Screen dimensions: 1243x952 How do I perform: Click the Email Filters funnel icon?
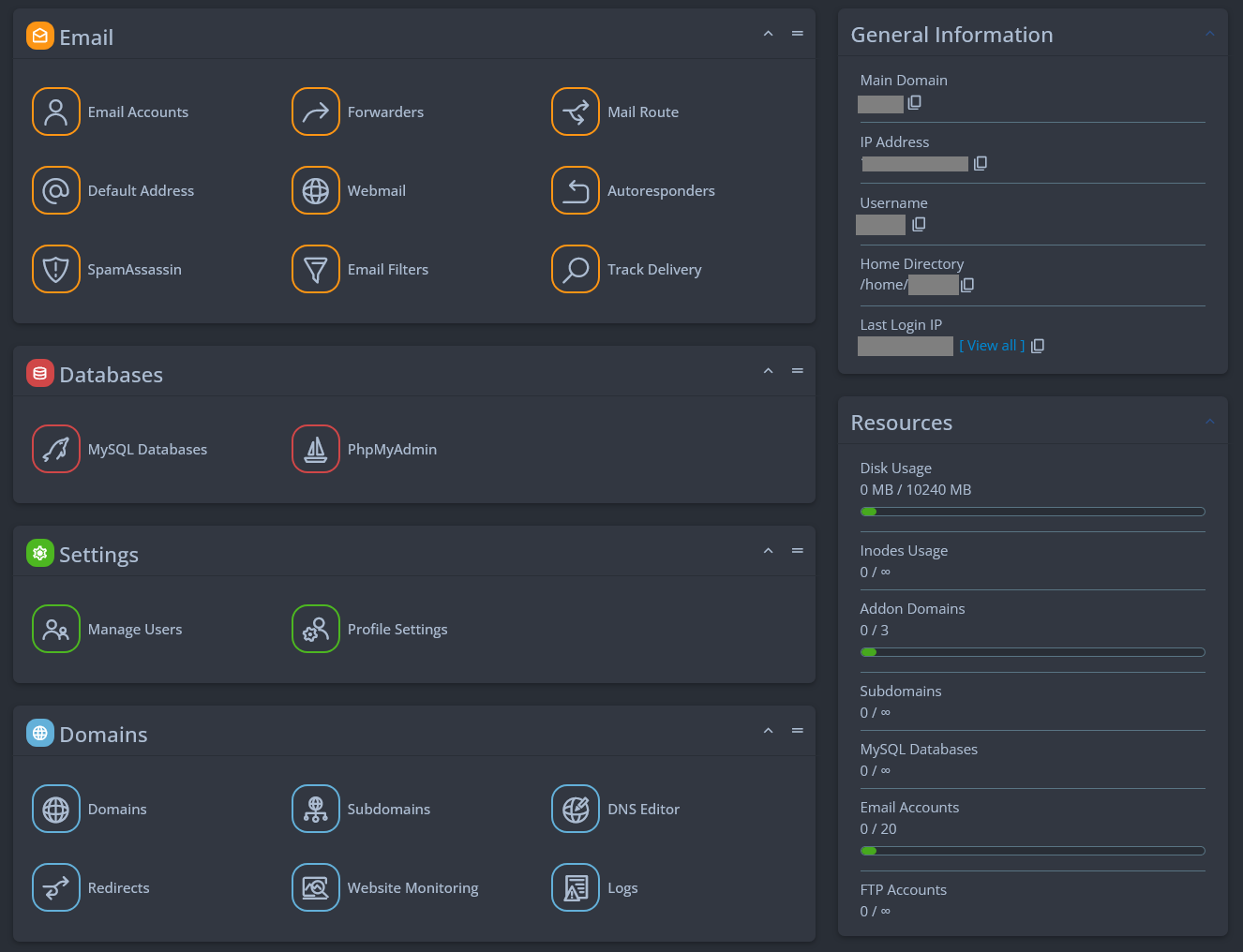pyautogui.click(x=316, y=269)
